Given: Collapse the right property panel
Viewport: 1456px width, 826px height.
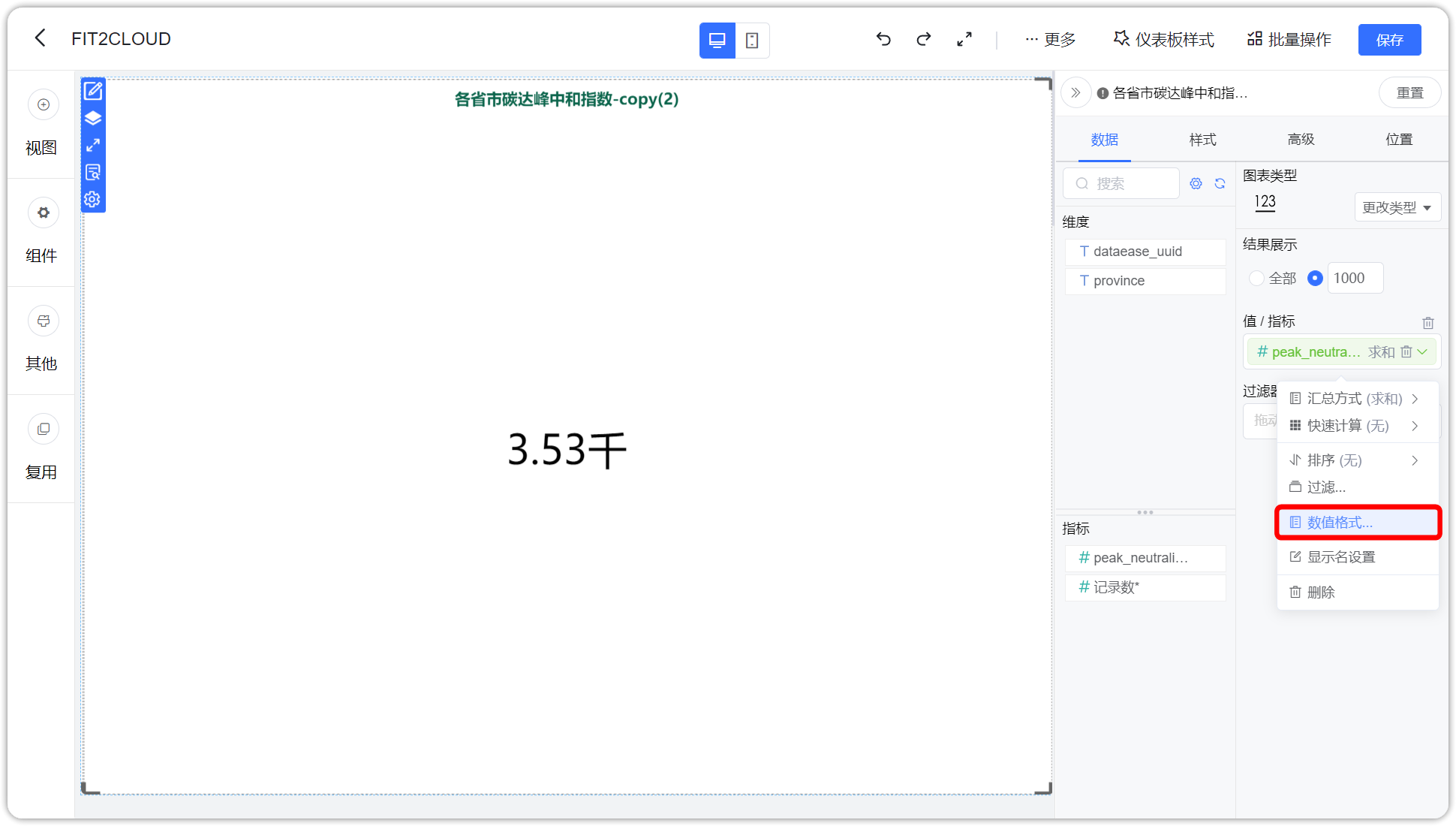Looking at the screenshot, I should tap(1075, 93).
